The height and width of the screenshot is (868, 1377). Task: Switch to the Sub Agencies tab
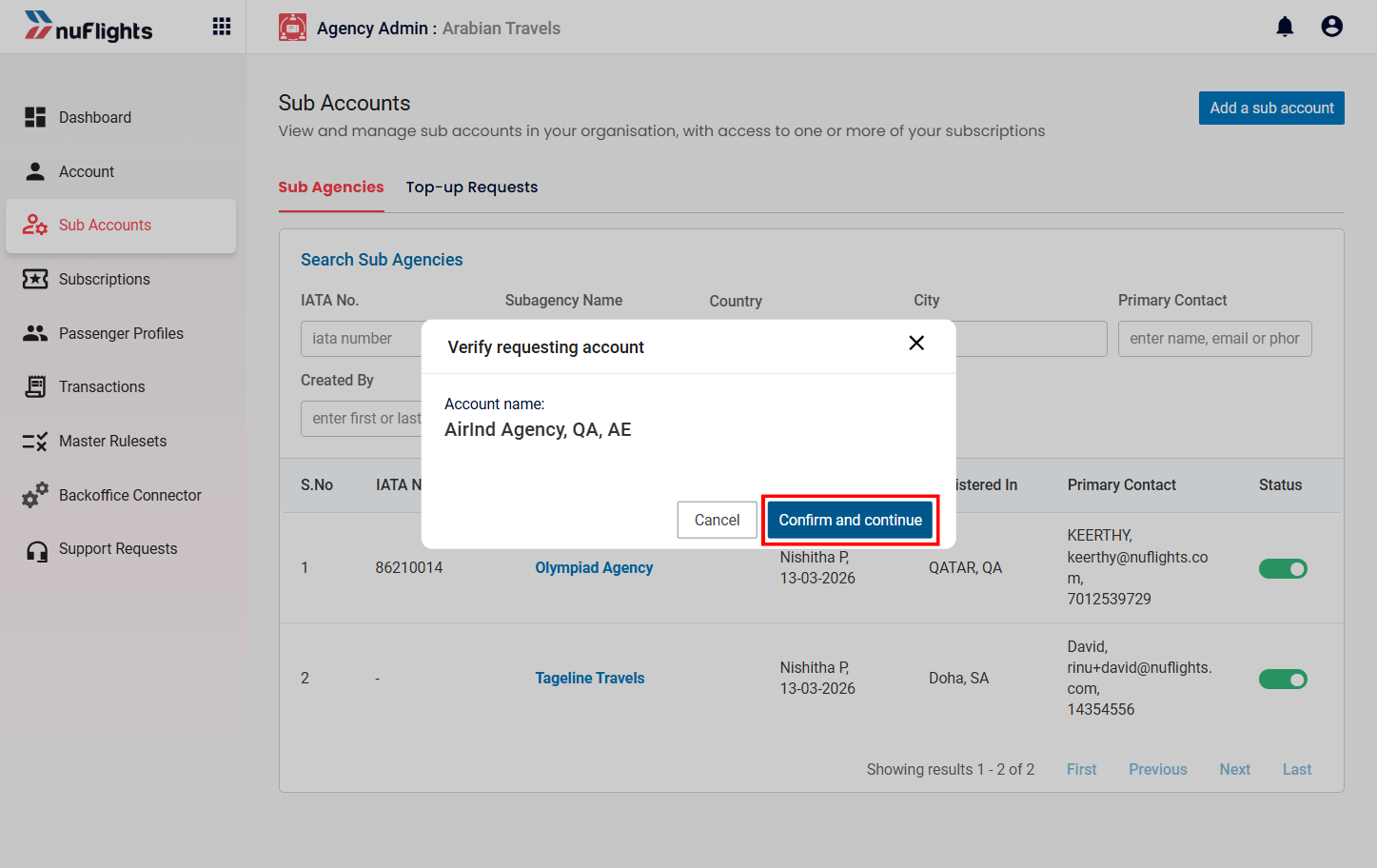pyautogui.click(x=331, y=187)
